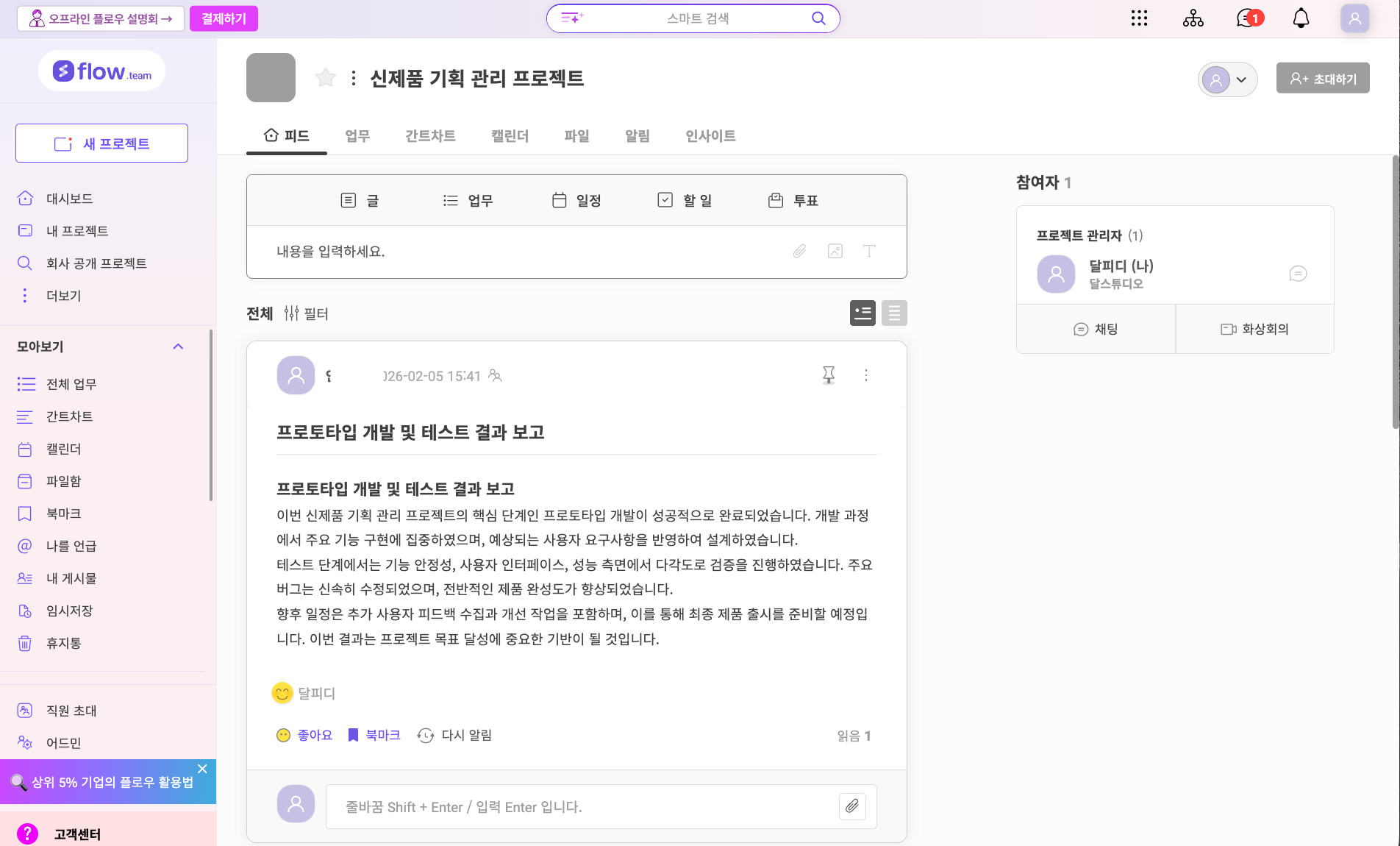Expand the participant avatar dropdown
This screenshot has height=846, width=1400.
tap(1227, 79)
